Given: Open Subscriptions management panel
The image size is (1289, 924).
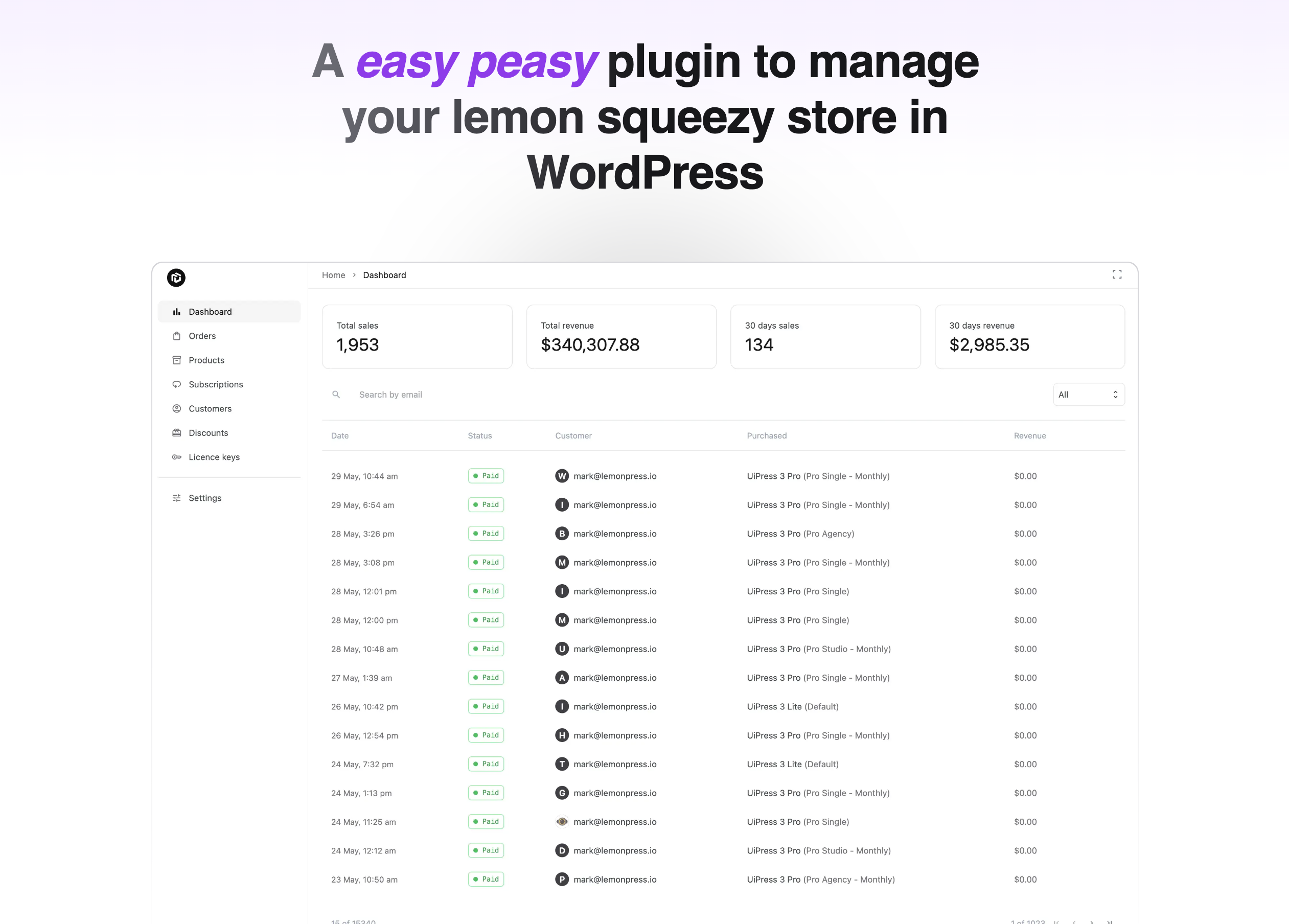Looking at the screenshot, I should coord(215,383).
